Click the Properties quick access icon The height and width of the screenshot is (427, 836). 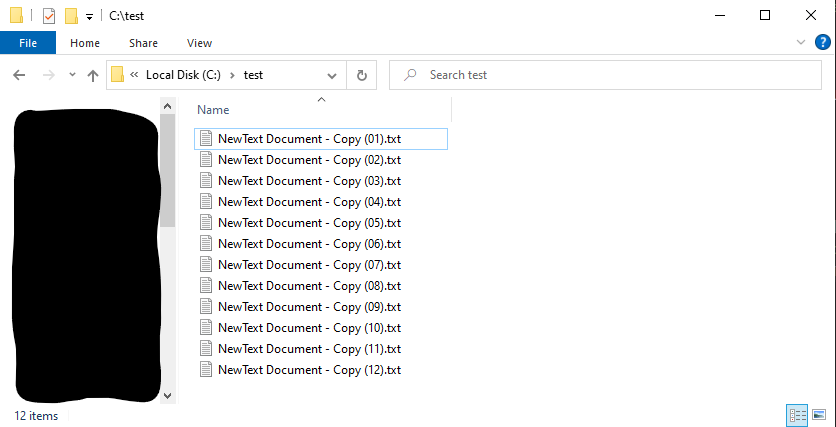[x=49, y=16]
